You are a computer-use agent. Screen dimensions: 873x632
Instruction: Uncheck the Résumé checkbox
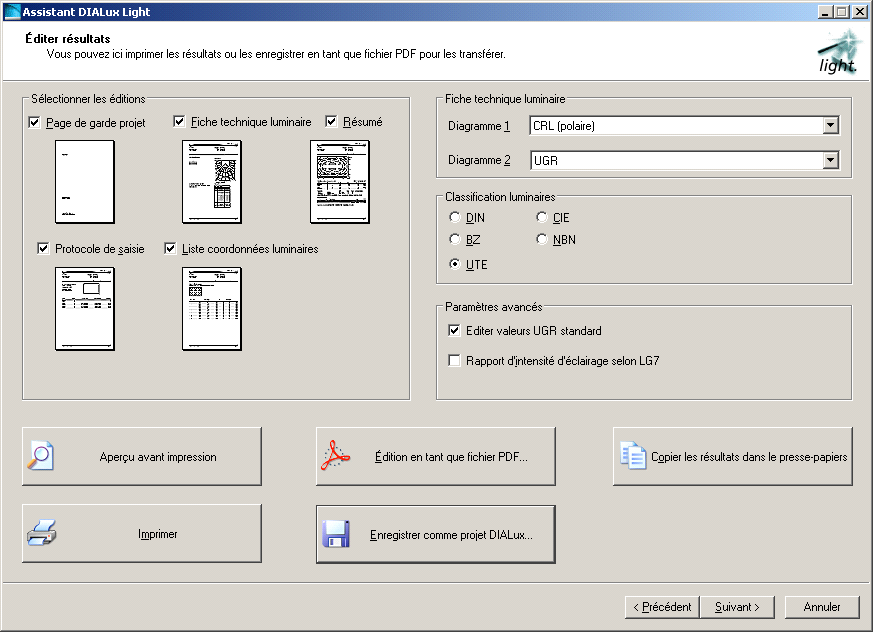click(331, 121)
